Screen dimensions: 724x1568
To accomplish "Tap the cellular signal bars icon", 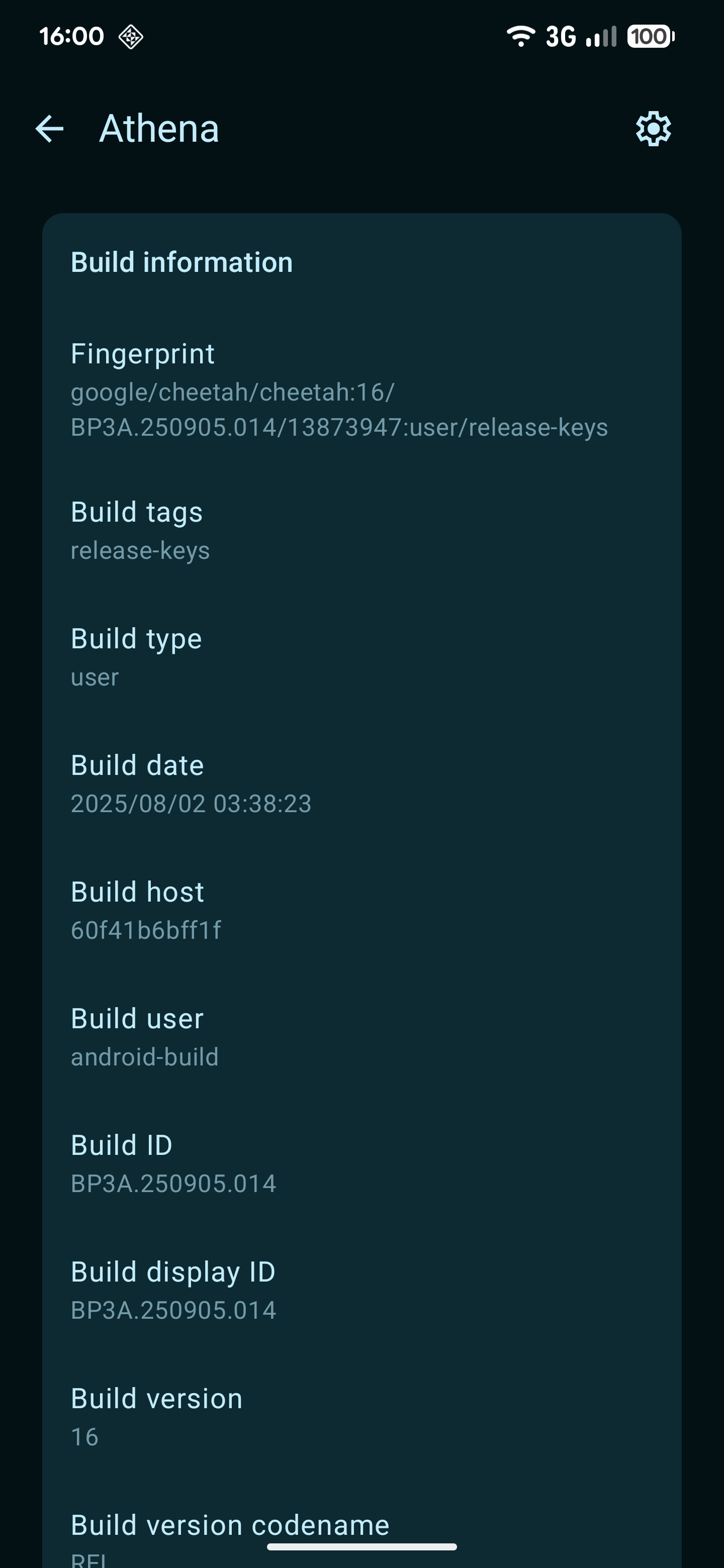I will pyautogui.click(x=601, y=37).
